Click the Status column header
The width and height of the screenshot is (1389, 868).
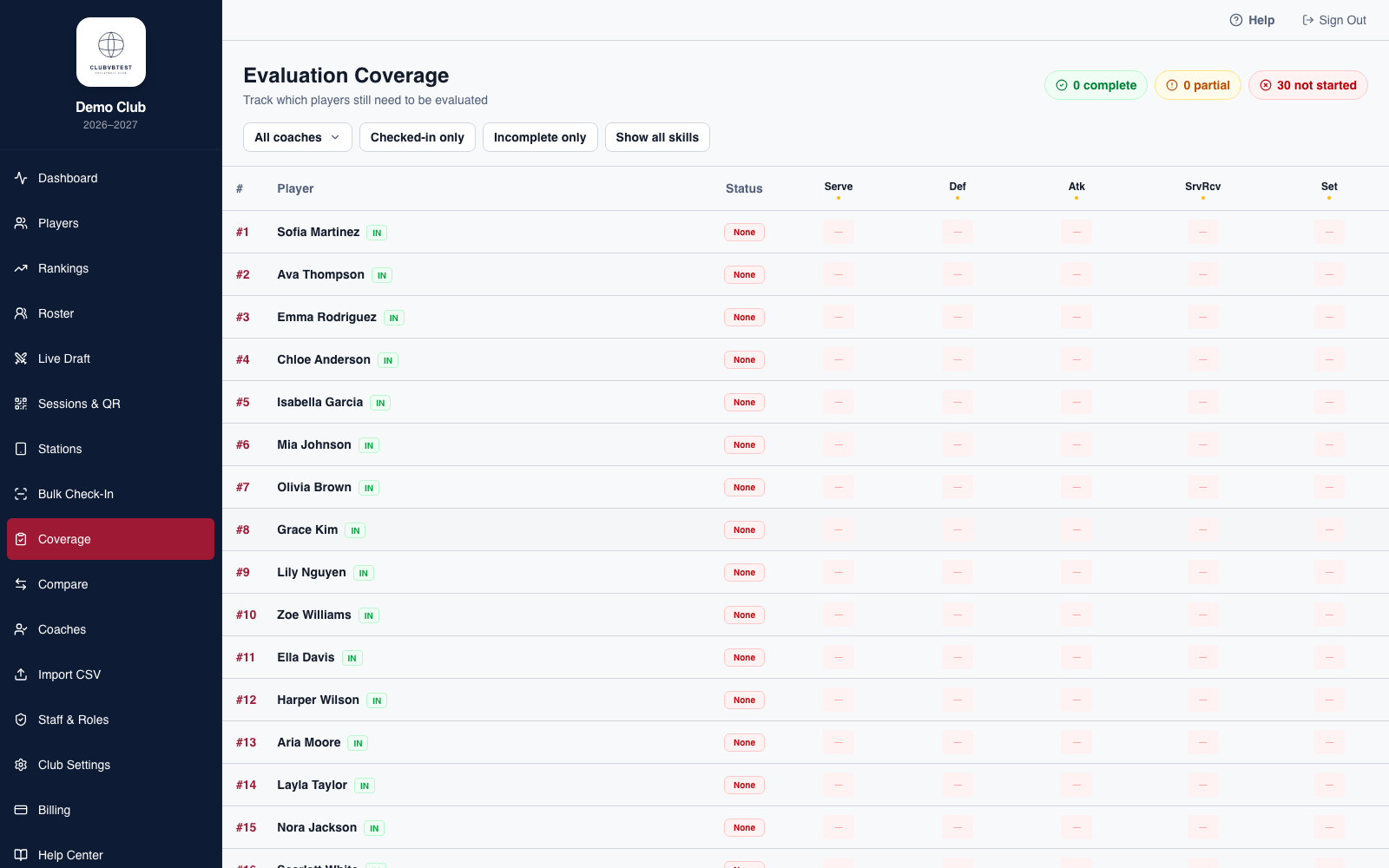744,188
